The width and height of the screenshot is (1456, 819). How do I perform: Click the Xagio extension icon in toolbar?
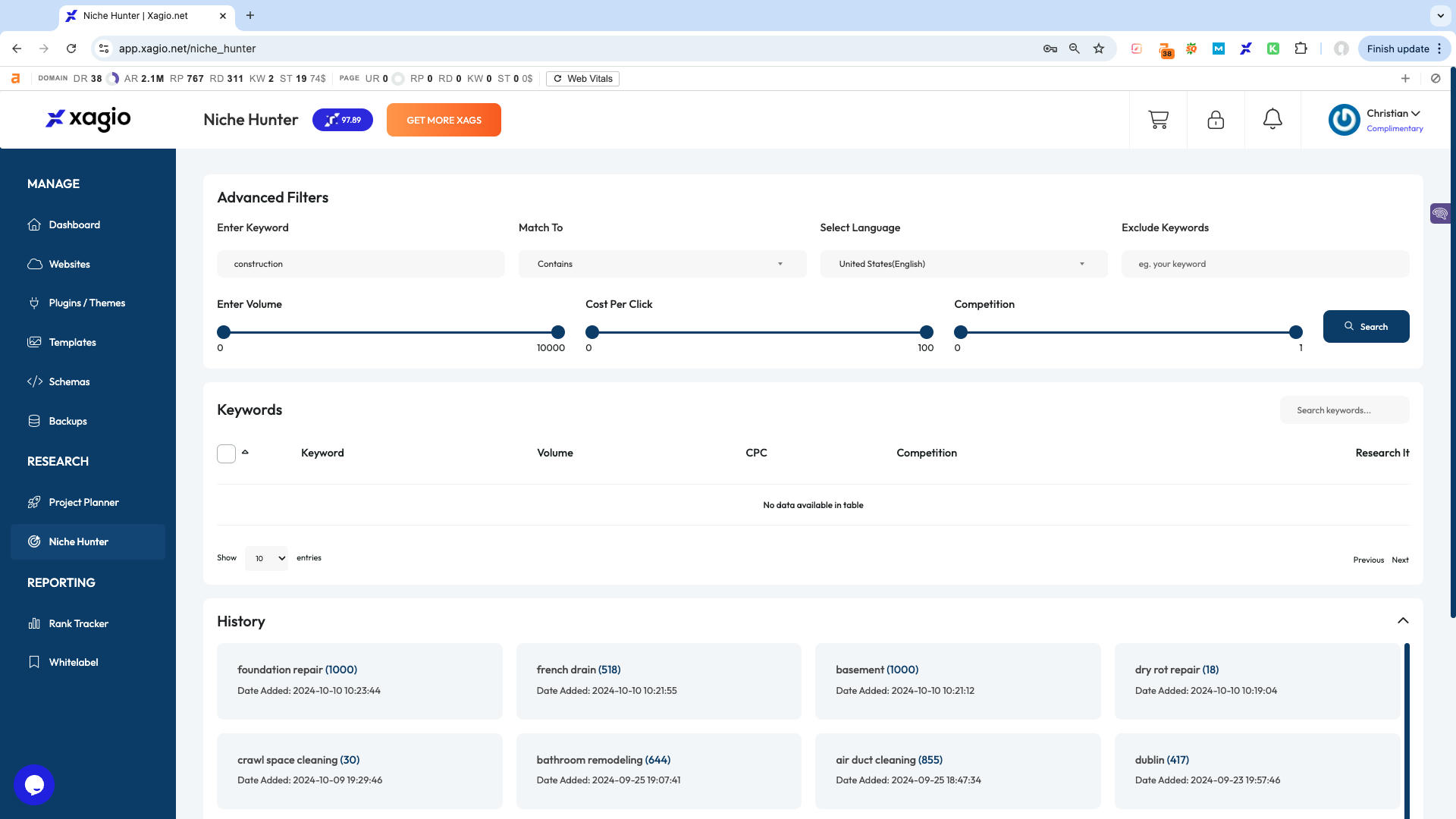(x=1246, y=49)
